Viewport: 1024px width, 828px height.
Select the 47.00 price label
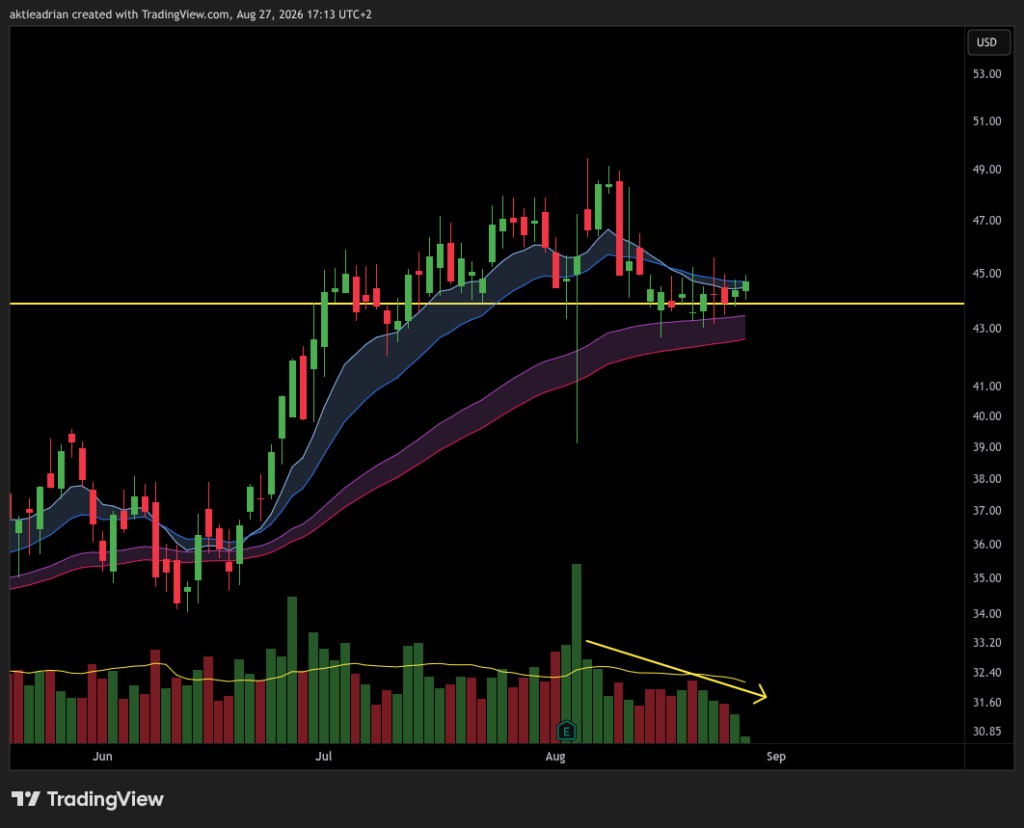[x=987, y=220]
